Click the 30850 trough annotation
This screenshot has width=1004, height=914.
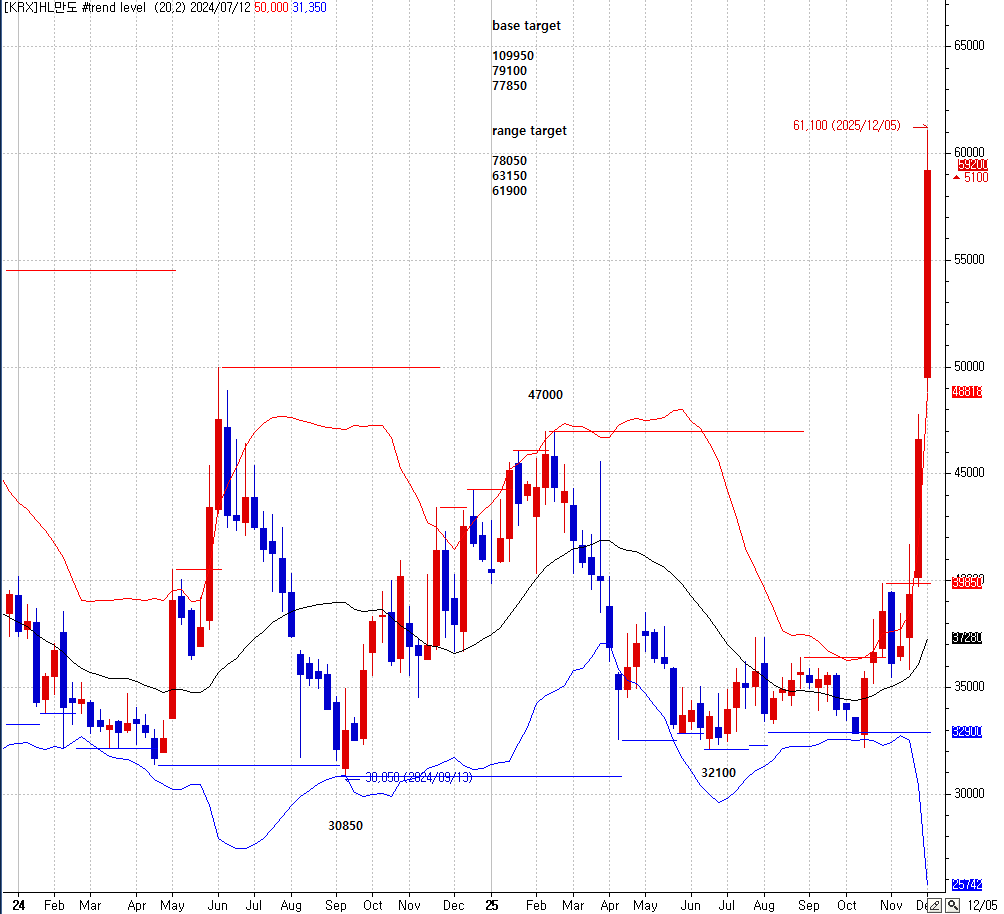click(x=346, y=826)
